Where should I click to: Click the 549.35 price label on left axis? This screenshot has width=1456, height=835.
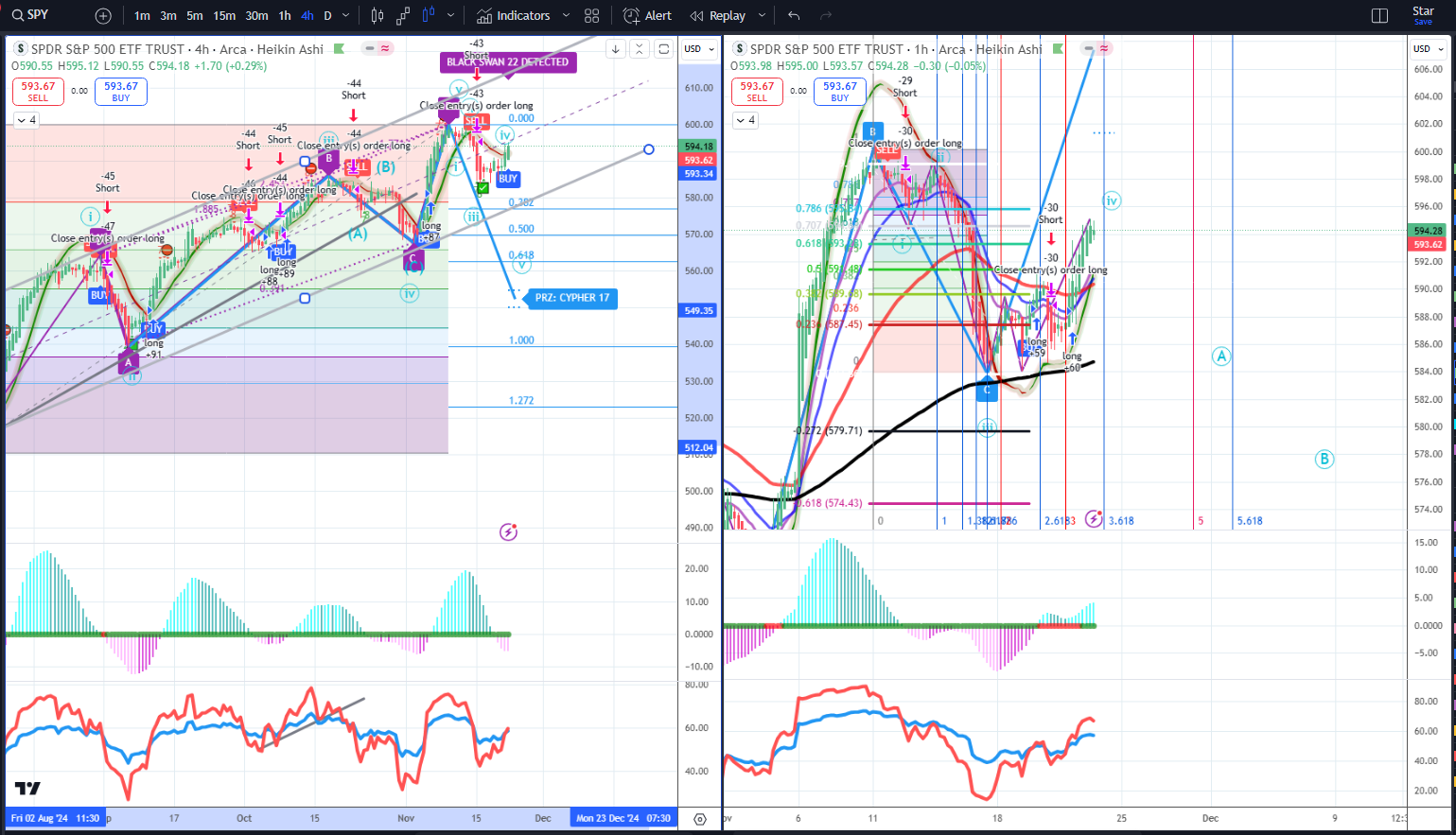(699, 310)
